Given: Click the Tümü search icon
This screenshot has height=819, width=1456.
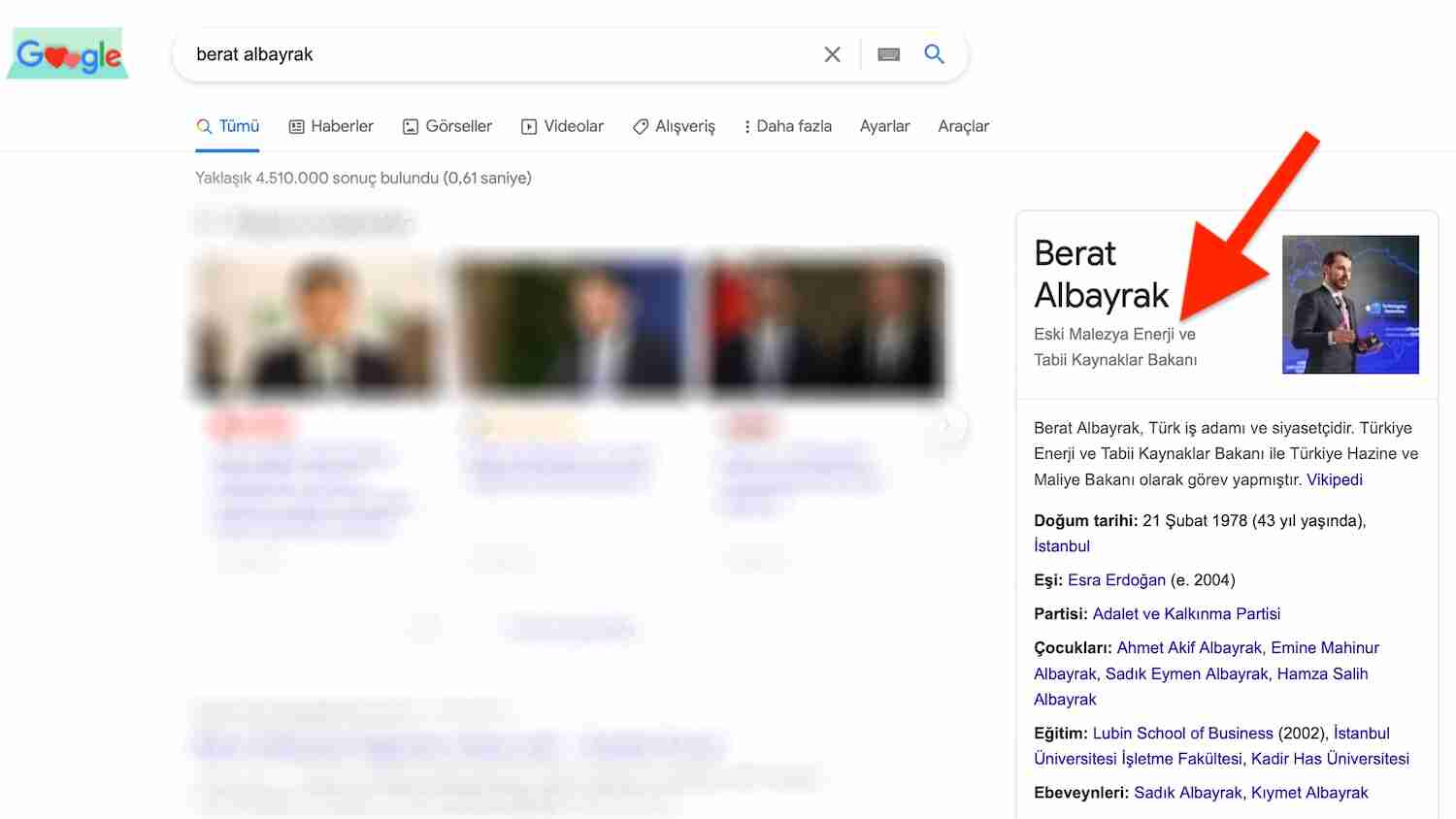Looking at the screenshot, I should point(204,126).
